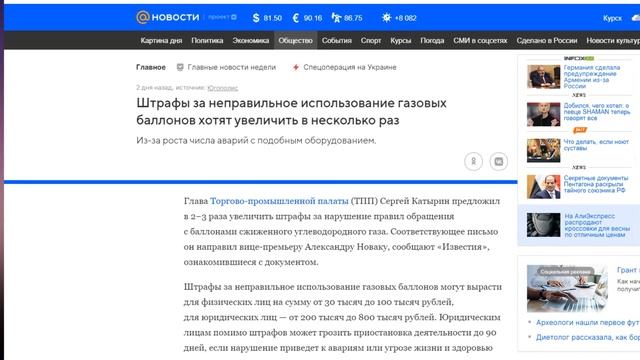Click the проект label beside Новости logo
Image resolution: width=640 pixels, height=360 pixels.
(x=222, y=18)
